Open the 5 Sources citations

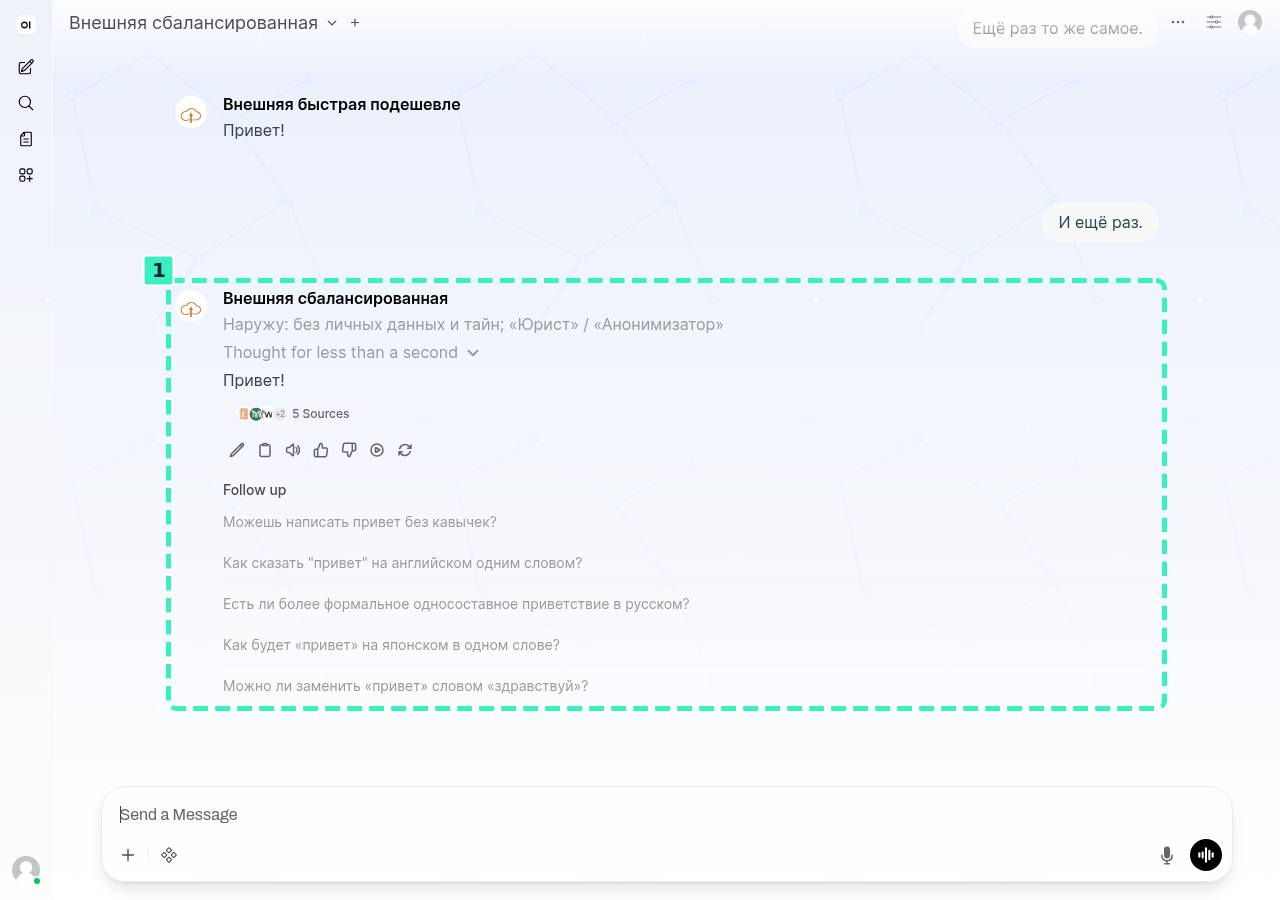pos(293,413)
